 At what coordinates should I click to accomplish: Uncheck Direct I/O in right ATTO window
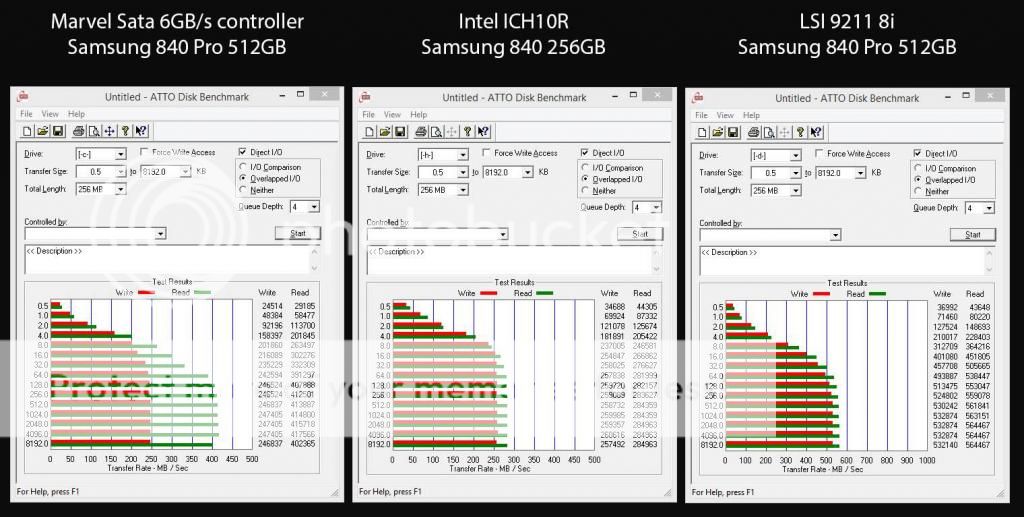pyautogui.click(x=919, y=154)
